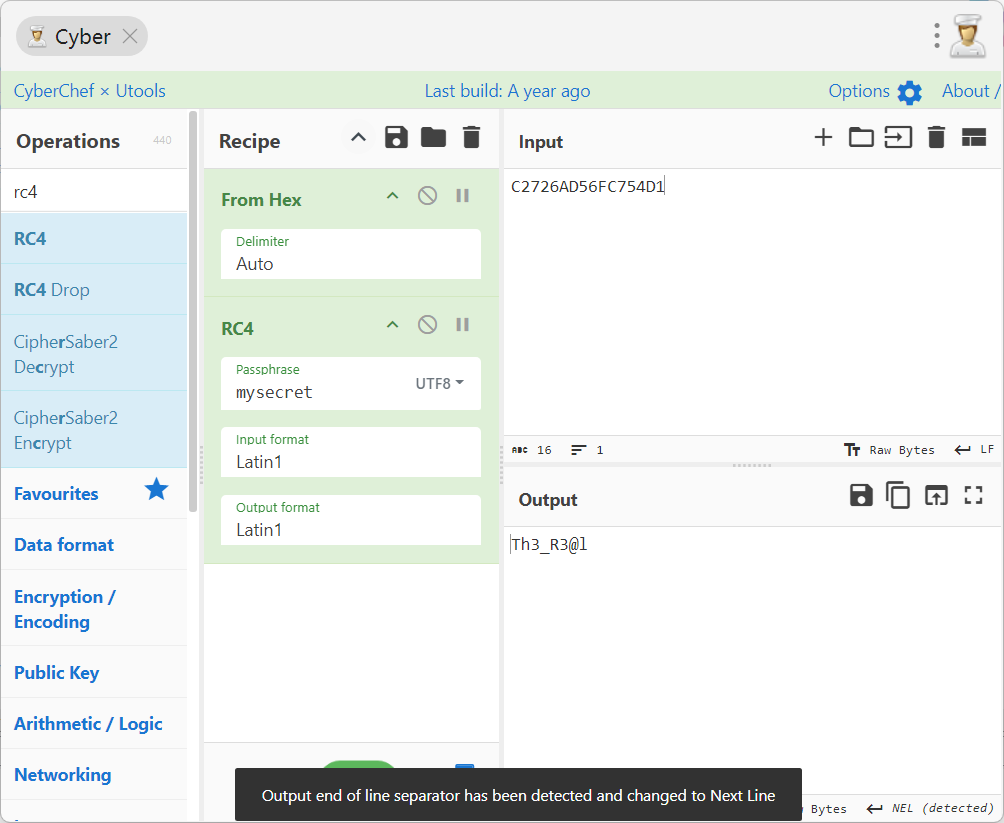Disable the From Hex operation
1004x823 pixels.
click(x=428, y=196)
